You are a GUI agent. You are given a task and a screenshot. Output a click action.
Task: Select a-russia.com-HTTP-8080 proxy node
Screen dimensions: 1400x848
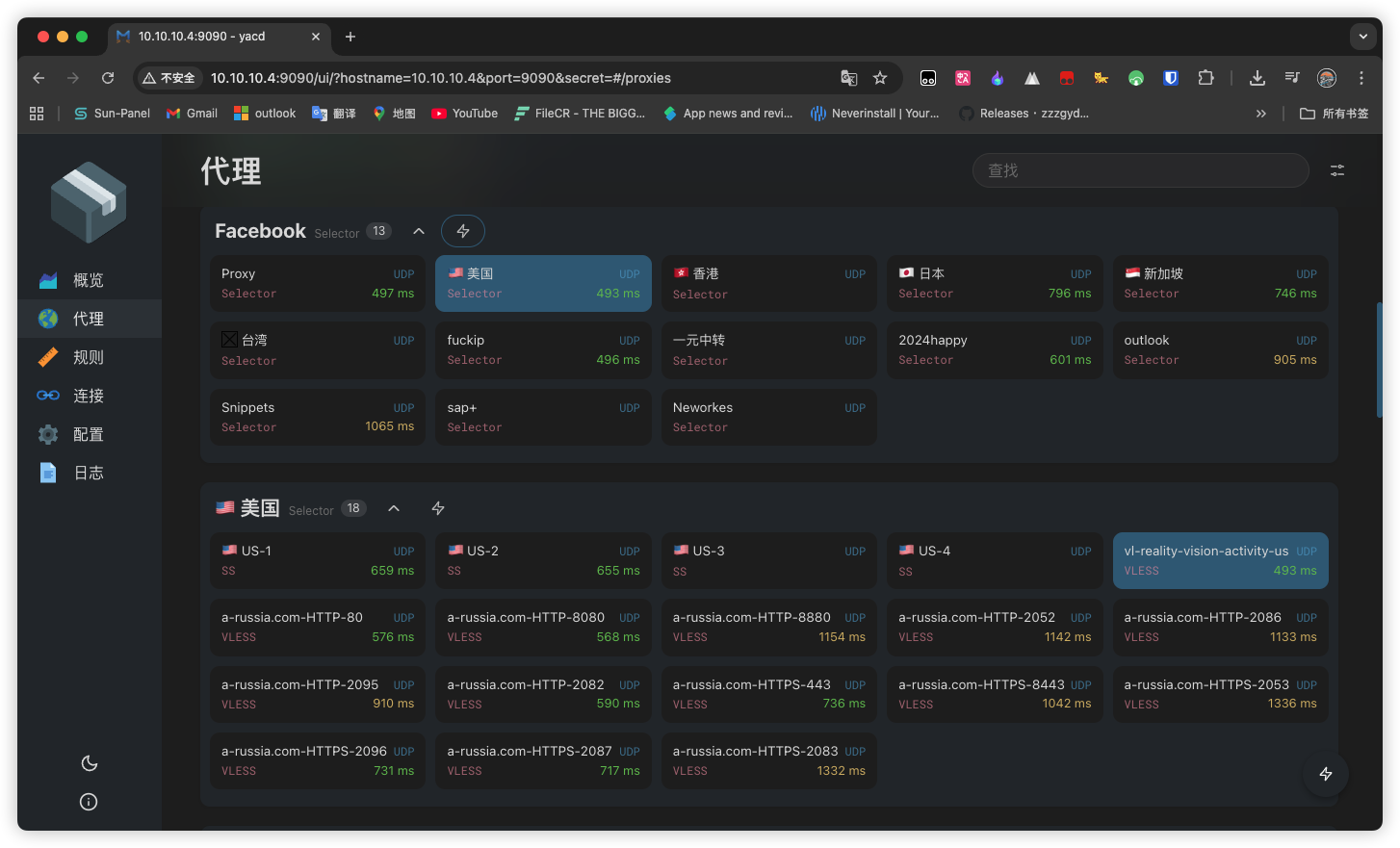543,627
